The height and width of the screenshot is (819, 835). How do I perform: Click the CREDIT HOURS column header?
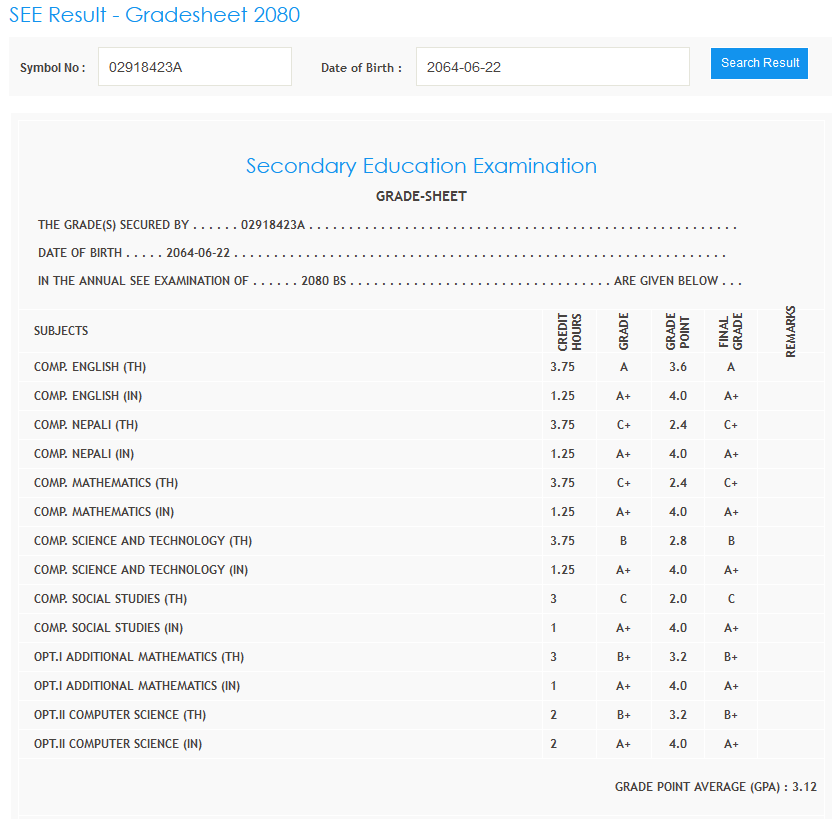click(x=569, y=332)
